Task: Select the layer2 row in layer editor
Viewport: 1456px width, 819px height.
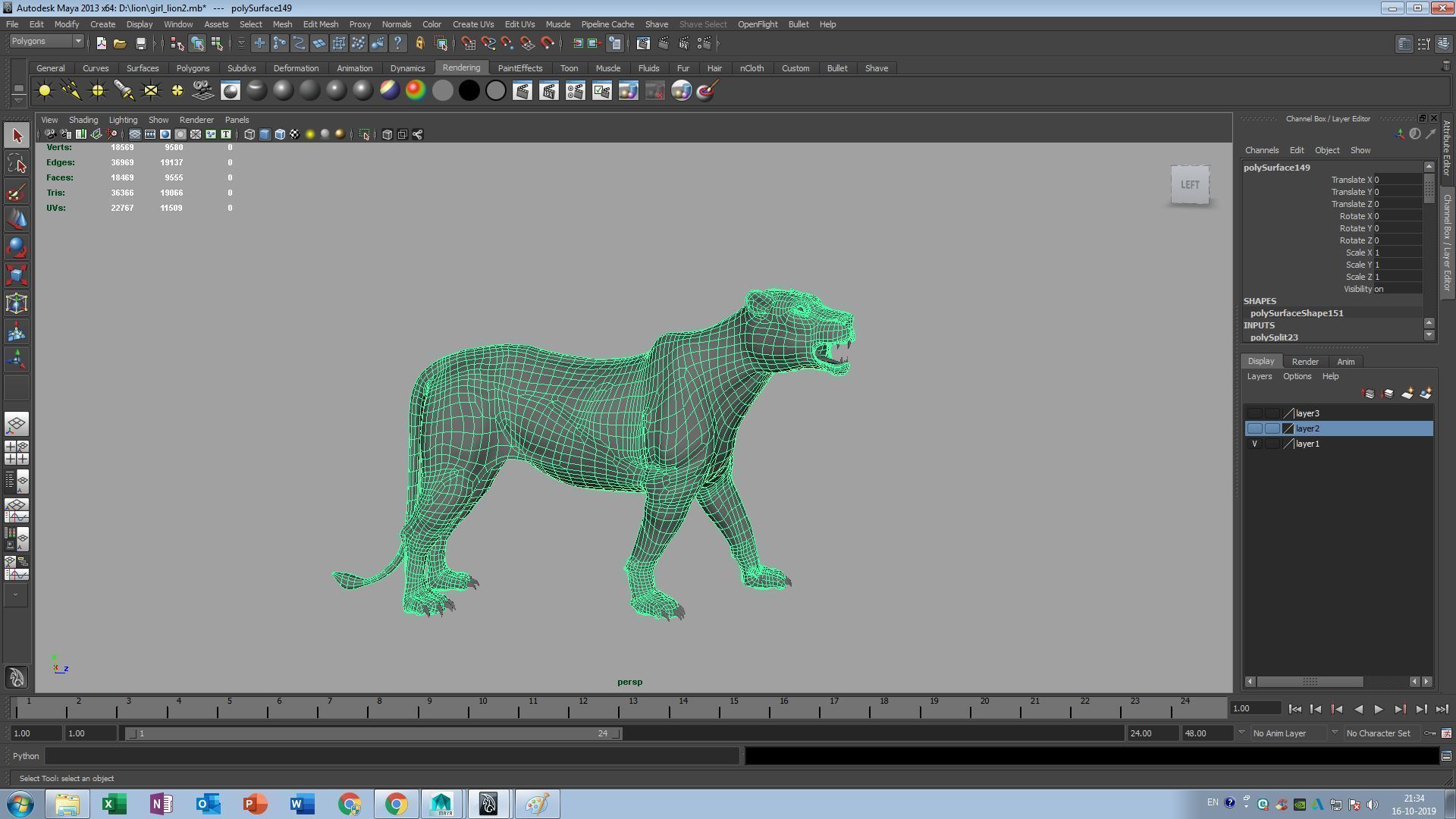Action: click(x=1338, y=428)
